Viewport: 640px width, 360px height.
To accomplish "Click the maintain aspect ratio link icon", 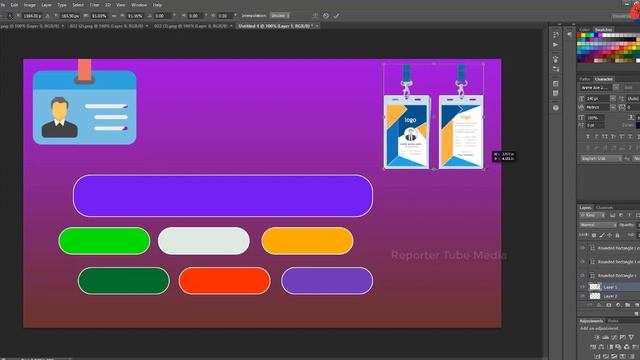I will (x=114, y=16).
